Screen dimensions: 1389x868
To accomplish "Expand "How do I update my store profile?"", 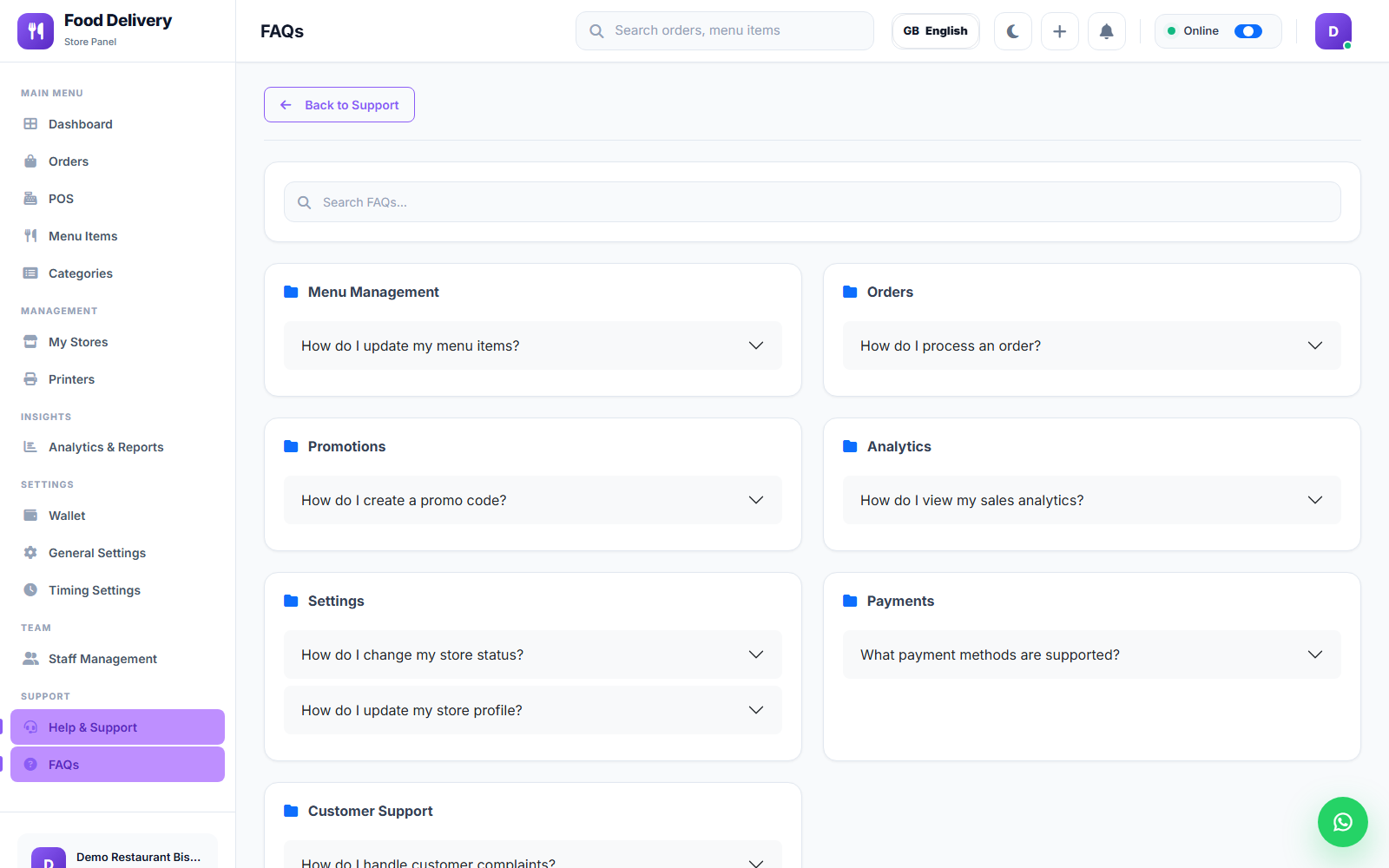I will 533,710.
